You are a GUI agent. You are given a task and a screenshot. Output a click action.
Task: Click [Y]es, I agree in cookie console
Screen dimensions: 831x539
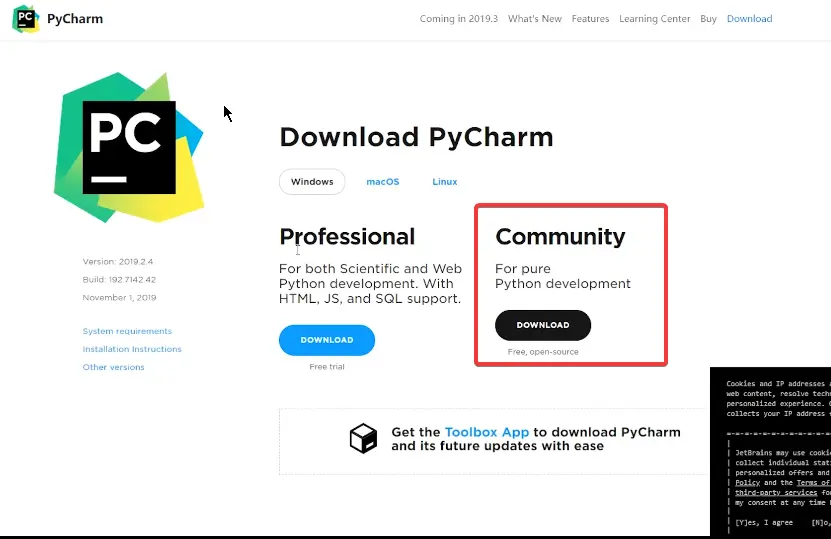click(x=764, y=523)
